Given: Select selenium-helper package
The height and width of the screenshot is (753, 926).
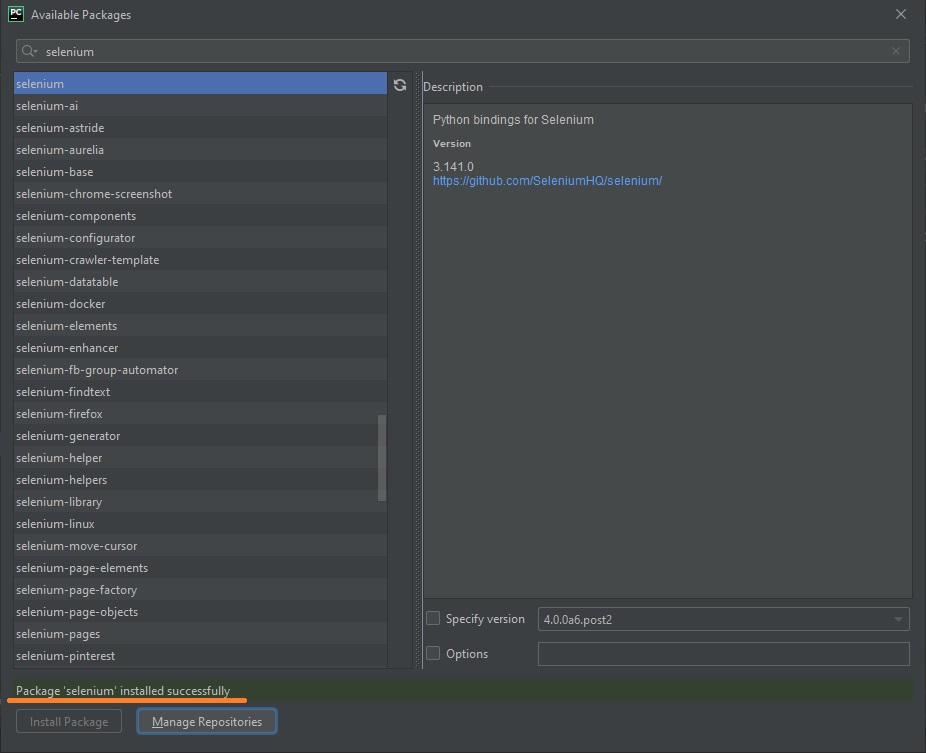Looking at the screenshot, I should [x=200, y=458].
